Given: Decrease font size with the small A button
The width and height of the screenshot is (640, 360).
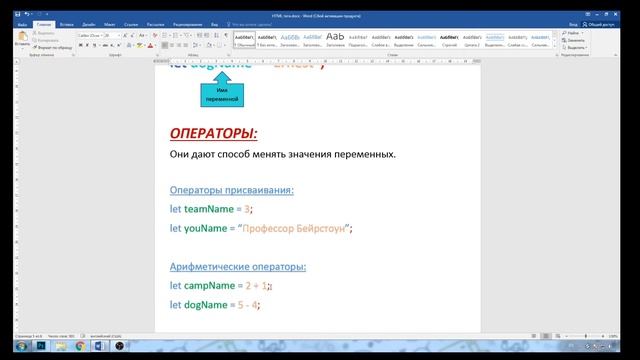Looking at the screenshot, I should click(132, 36).
